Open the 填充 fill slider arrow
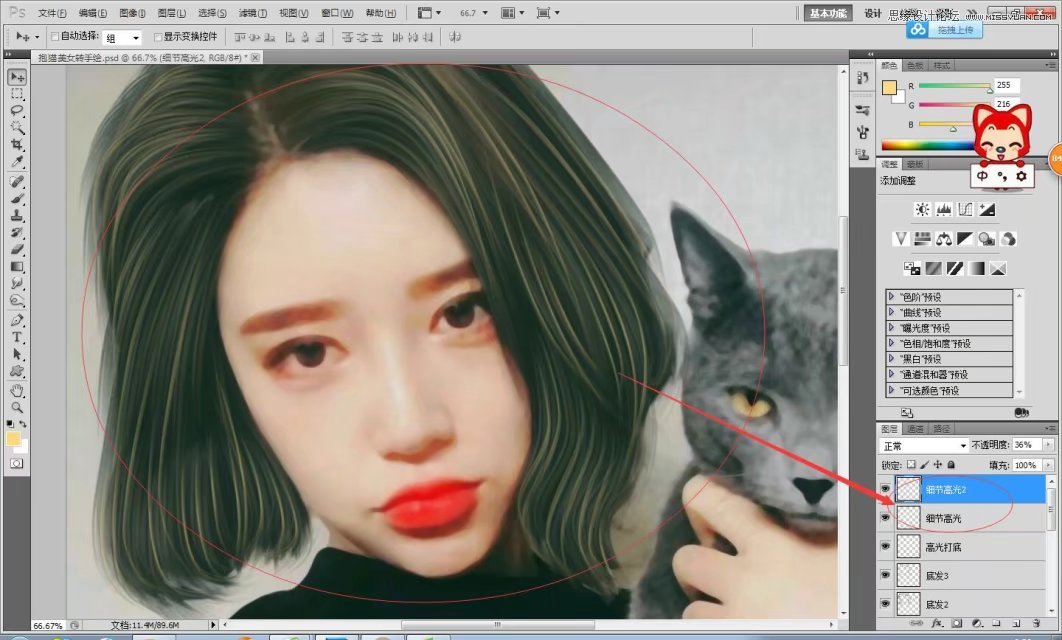Viewport: 1062px width, 640px height. point(1048,465)
